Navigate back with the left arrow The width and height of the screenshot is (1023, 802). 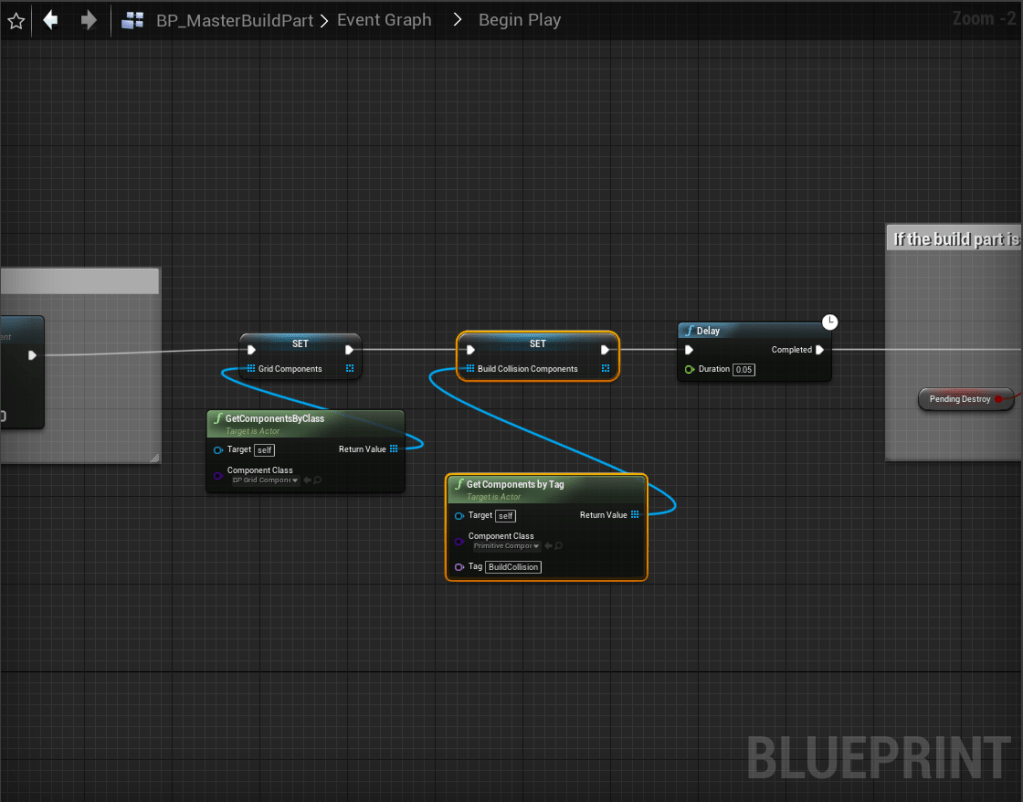50,20
